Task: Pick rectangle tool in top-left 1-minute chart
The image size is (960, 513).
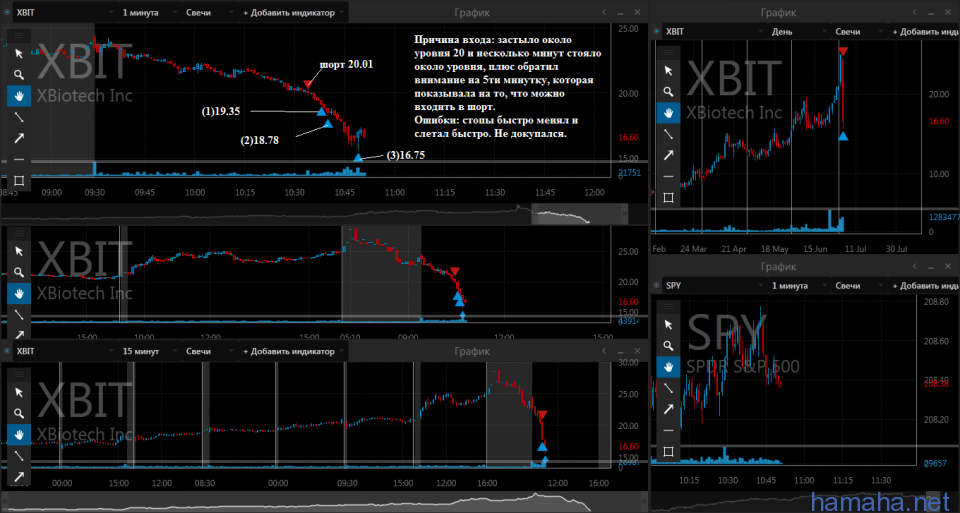Action: click(x=19, y=180)
